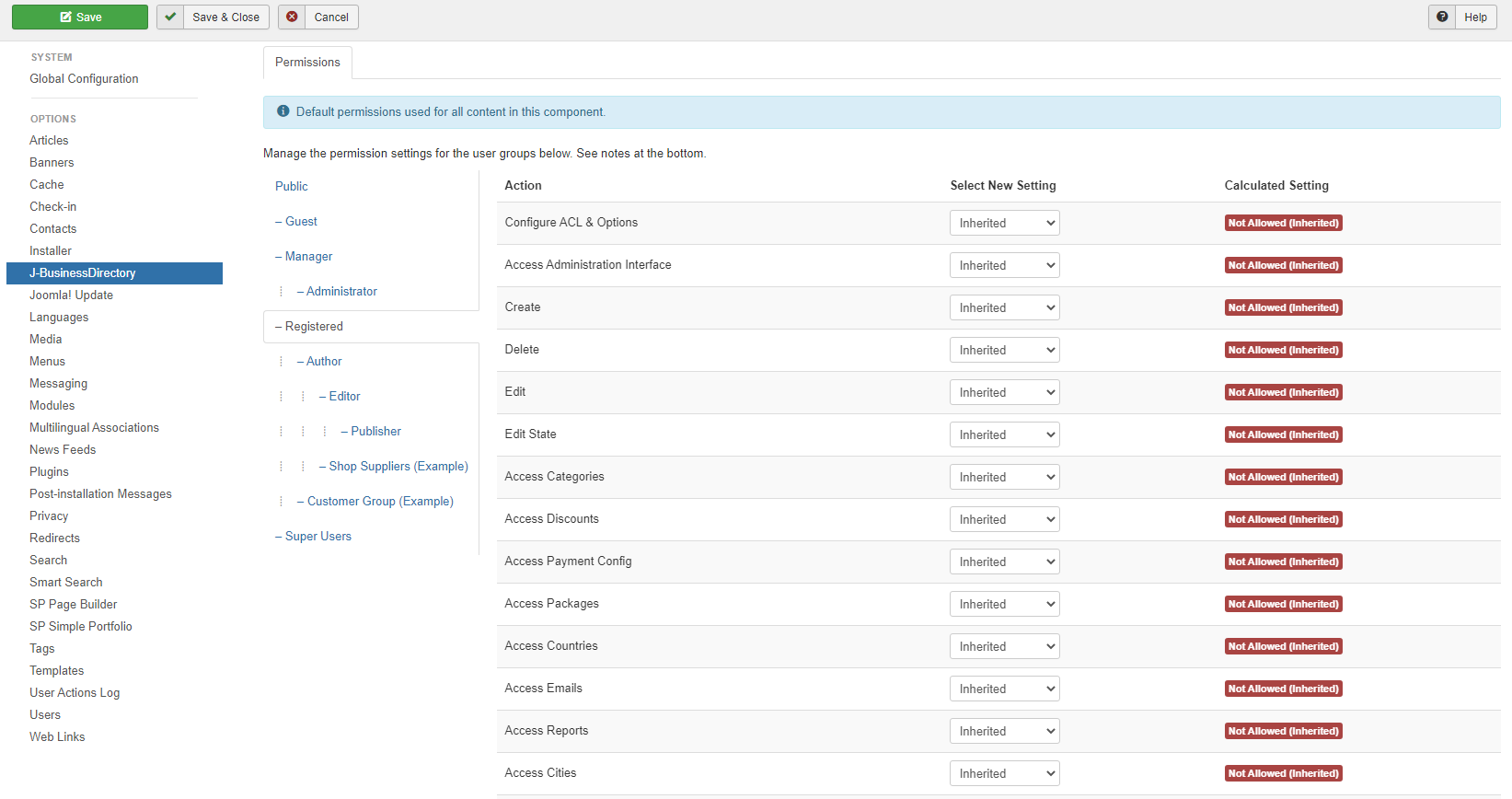Select the Author user group
Image resolution: width=1512 pixels, height=799 pixels.
[324, 361]
